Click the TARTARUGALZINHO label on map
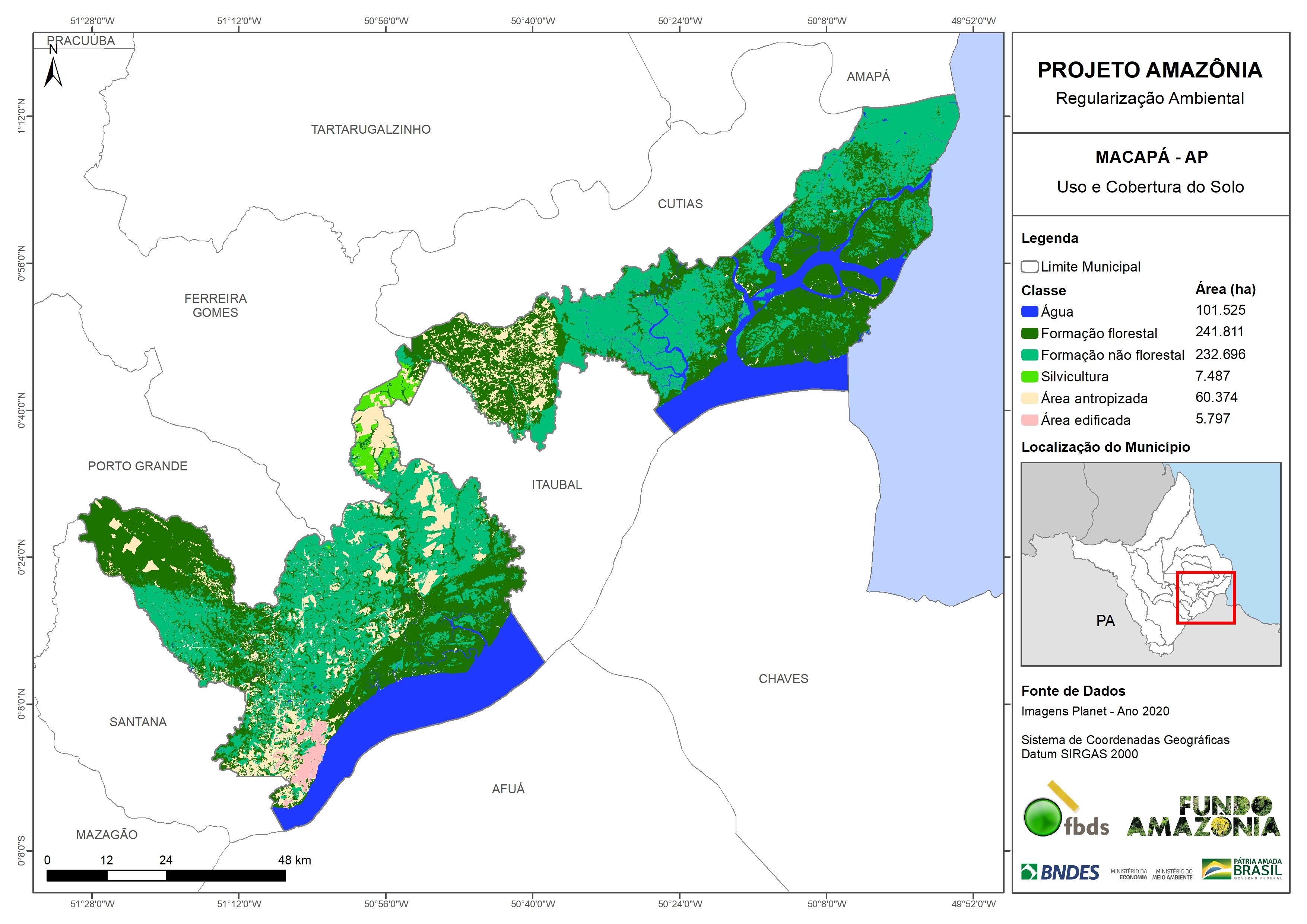 coord(371,130)
